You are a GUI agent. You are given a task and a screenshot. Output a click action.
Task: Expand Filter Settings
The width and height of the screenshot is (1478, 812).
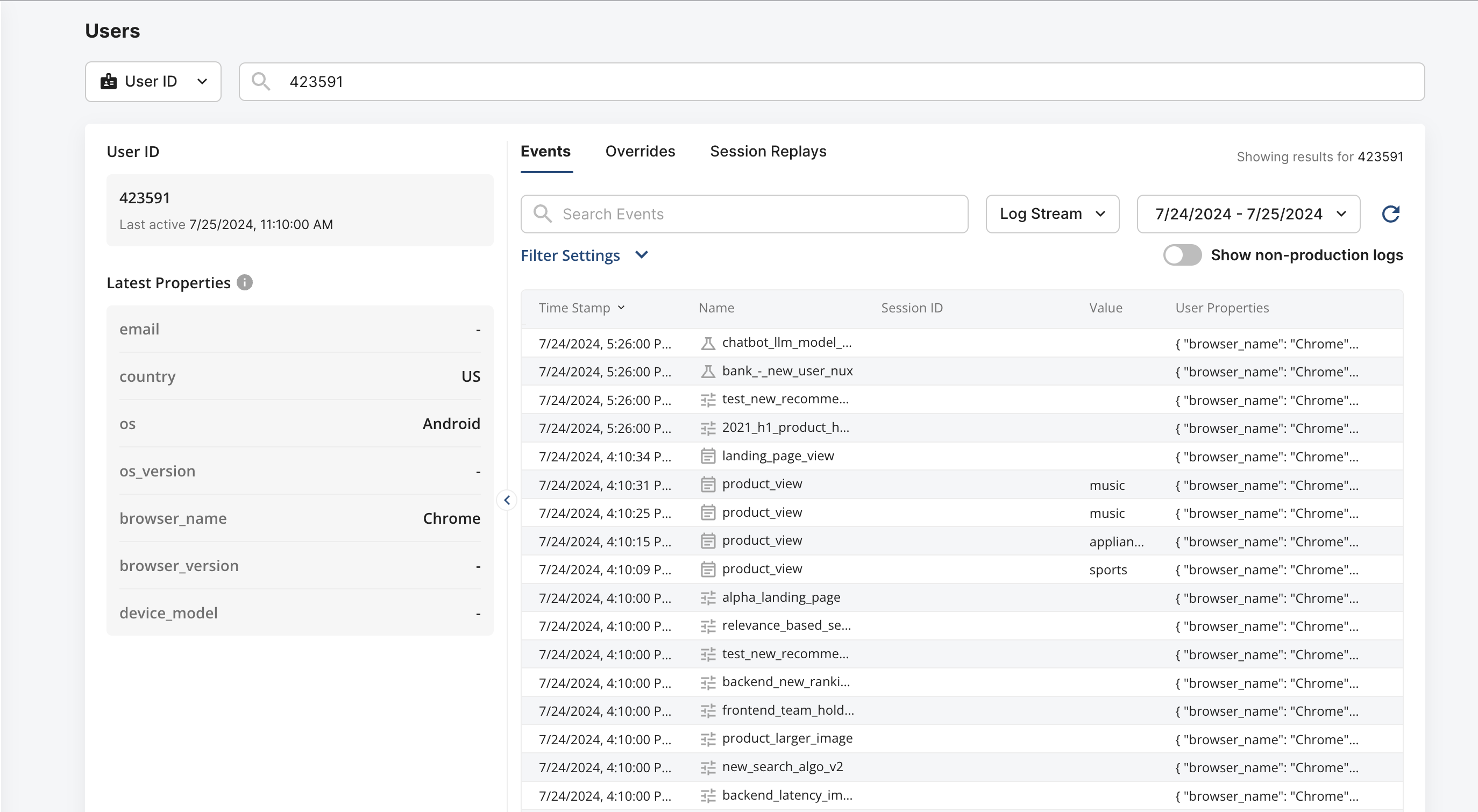tap(584, 255)
